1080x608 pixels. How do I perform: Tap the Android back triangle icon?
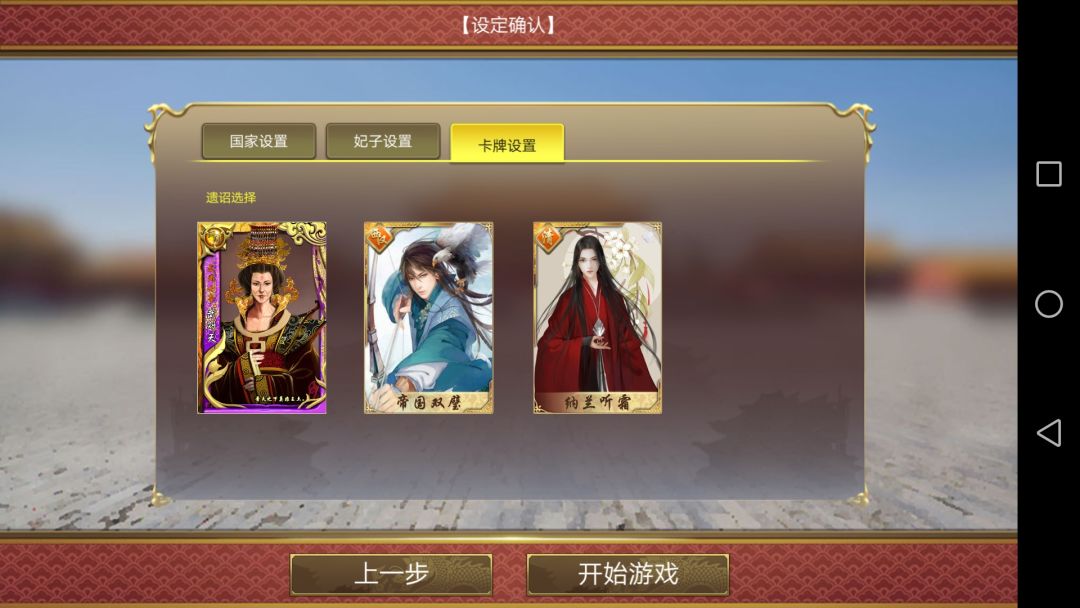(x=1048, y=433)
